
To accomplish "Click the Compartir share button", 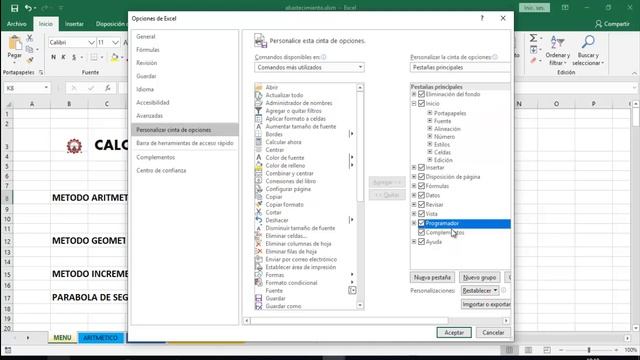I will [612, 24].
